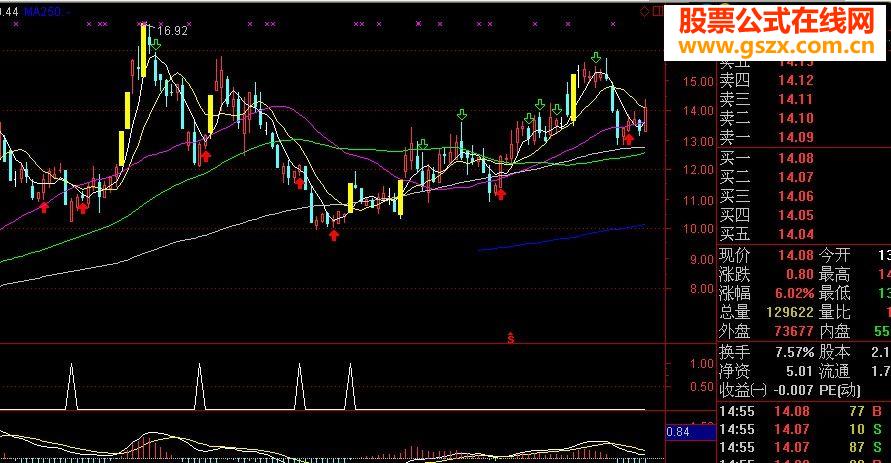Click the red S marker below the chart
891x463 pixels.
(x=511, y=337)
